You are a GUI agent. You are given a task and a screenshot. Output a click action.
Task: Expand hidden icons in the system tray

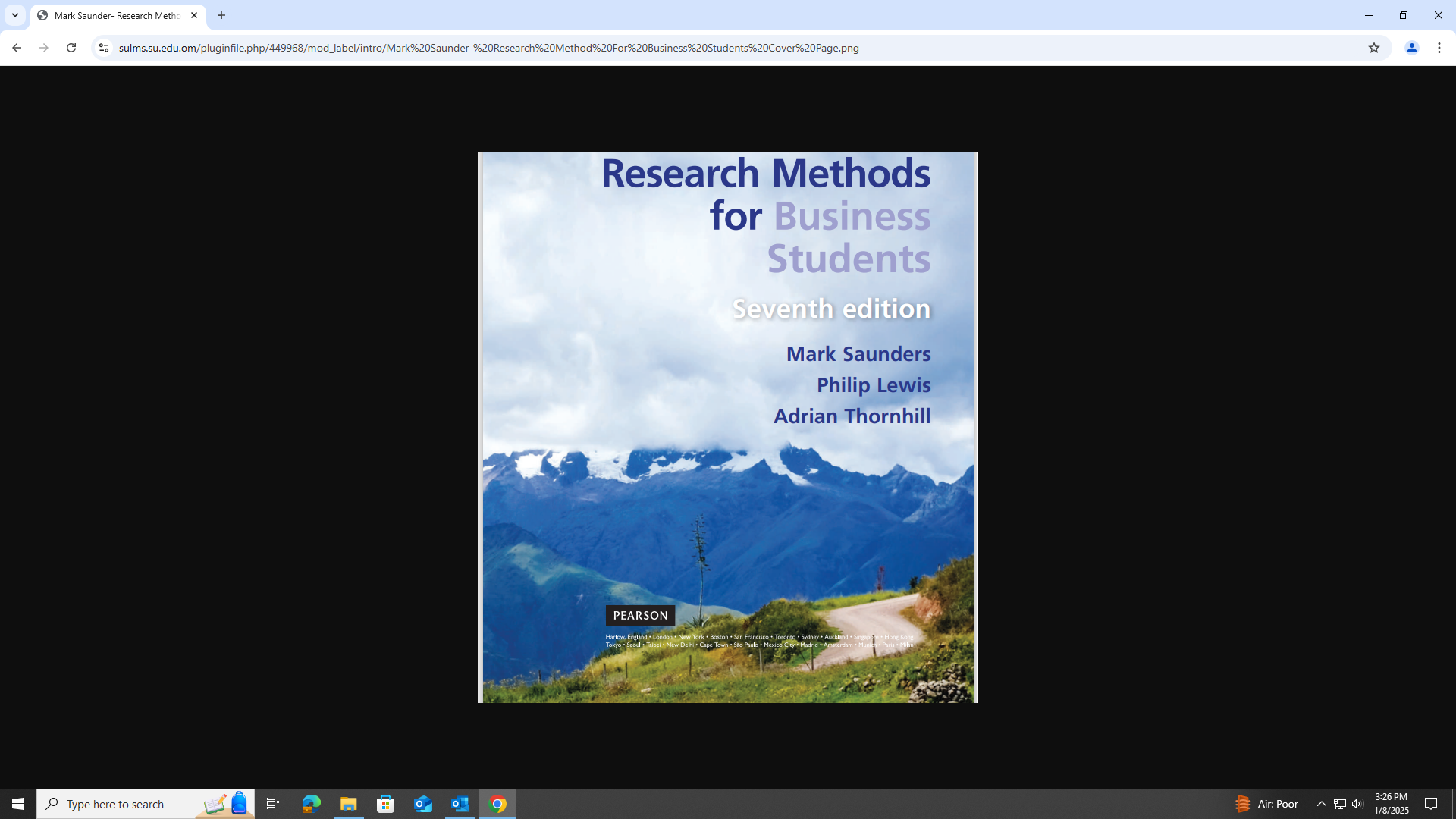pos(1321,803)
